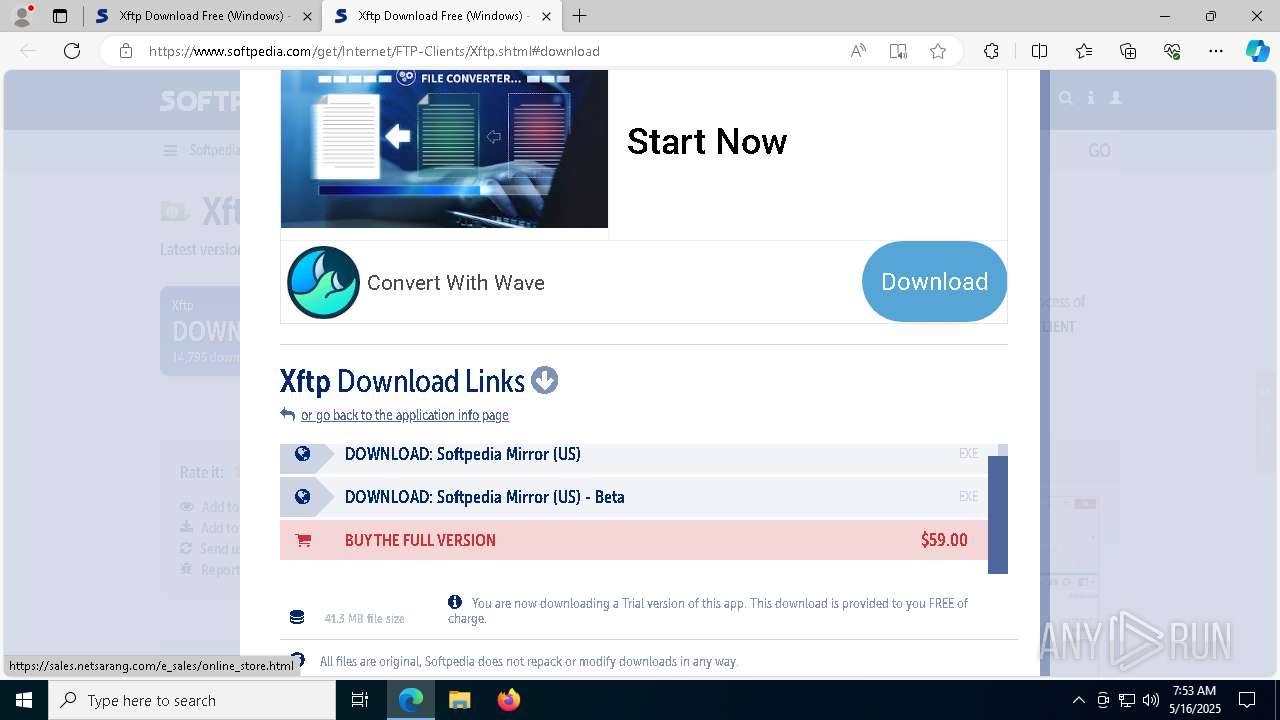Image resolution: width=1280 pixels, height=720 pixels.
Task: Open the Copilot sidebar icon
Action: (x=1257, y=51)
